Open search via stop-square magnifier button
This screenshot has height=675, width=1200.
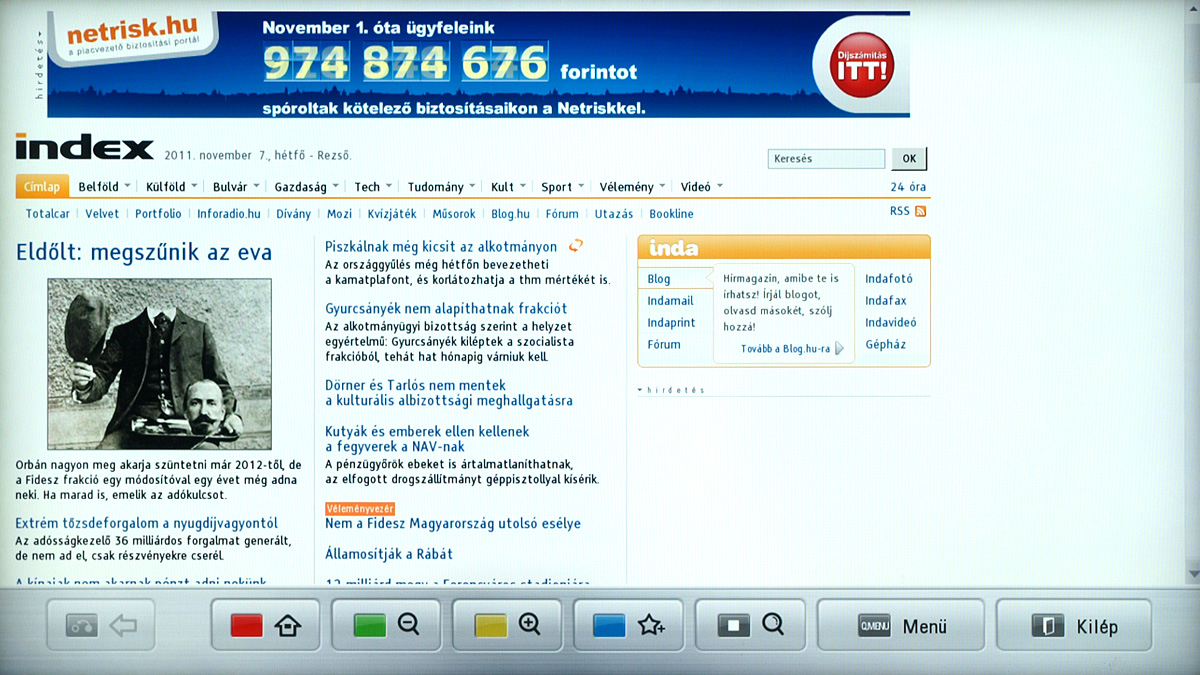[x=750, y=626]
